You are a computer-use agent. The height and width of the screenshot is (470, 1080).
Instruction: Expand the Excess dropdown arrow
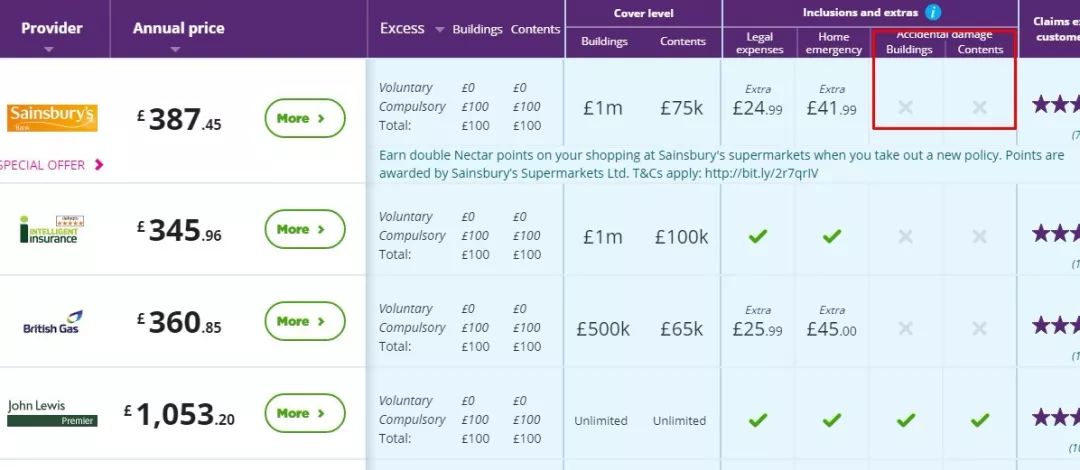click(439, 30)
